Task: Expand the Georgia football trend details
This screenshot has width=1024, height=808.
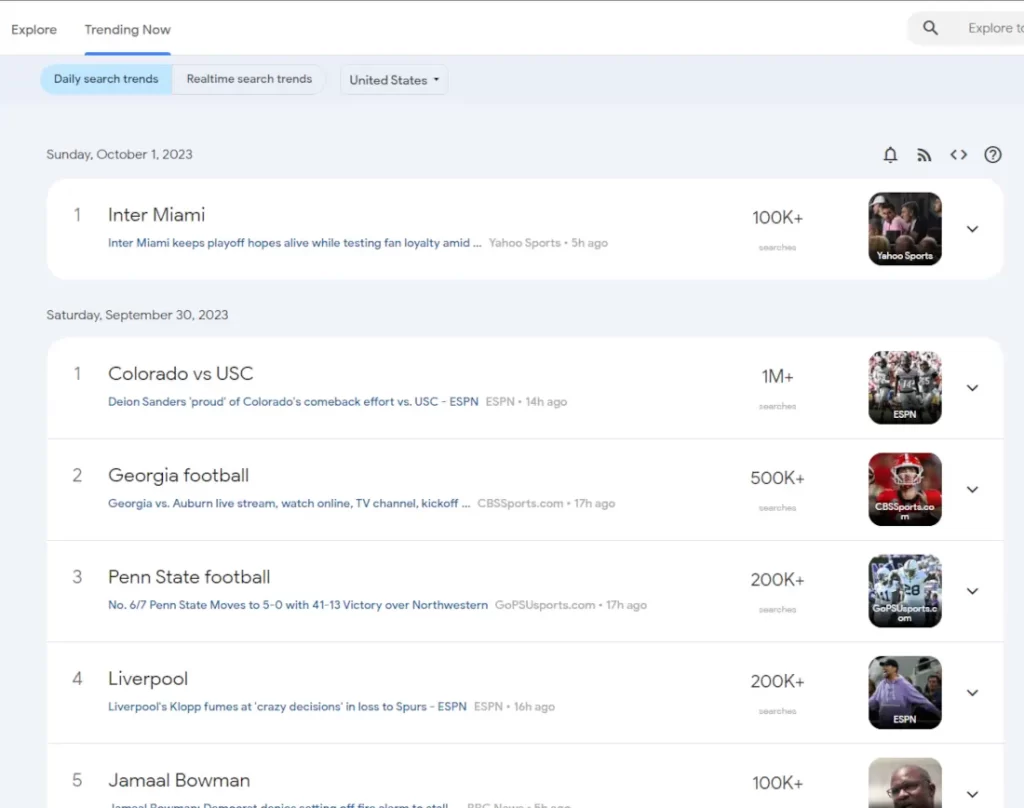Action: click(x=972, y=490)
